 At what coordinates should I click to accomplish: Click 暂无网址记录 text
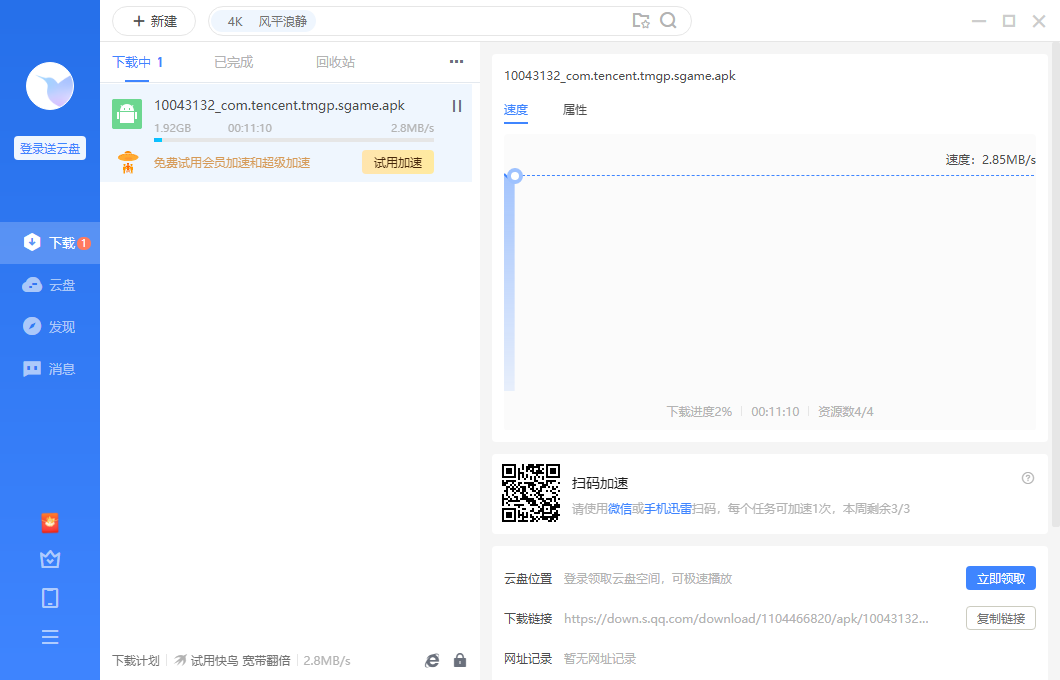pos(600,658)
